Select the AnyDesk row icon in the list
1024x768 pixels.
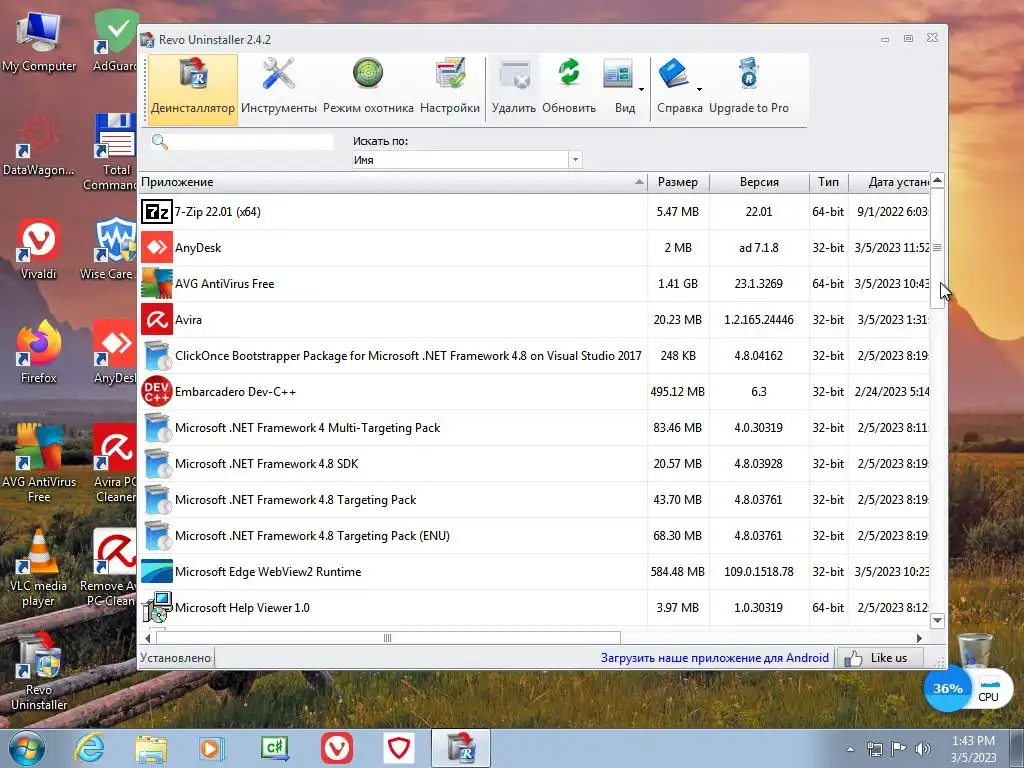tap(157, 248)
